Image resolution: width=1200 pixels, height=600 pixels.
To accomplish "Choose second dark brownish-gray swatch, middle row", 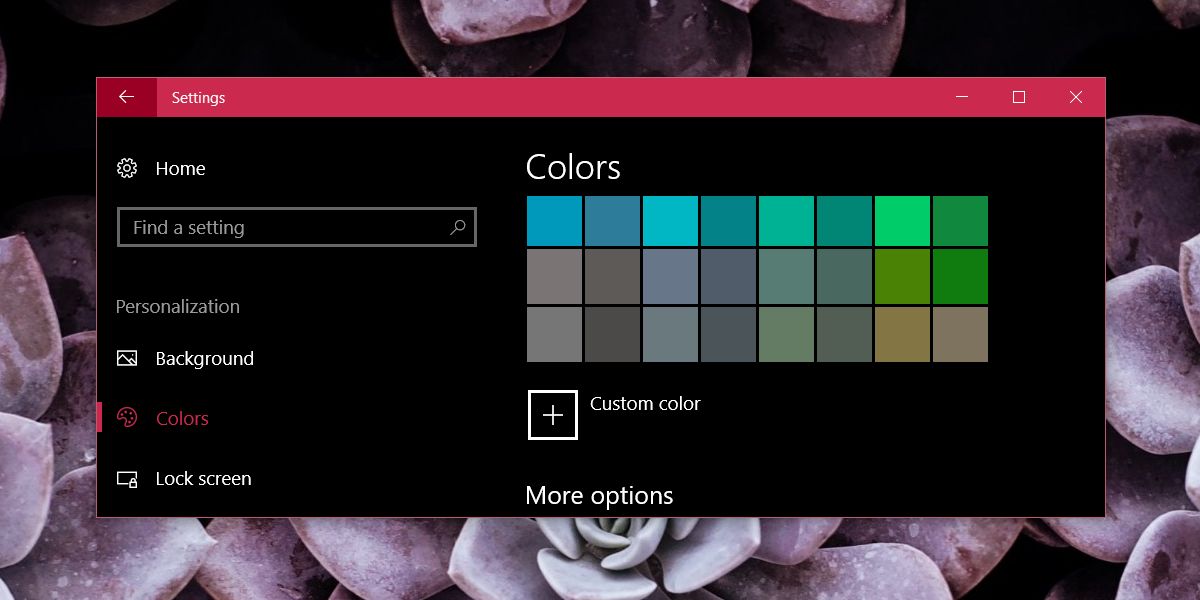I will click(612, 277).
